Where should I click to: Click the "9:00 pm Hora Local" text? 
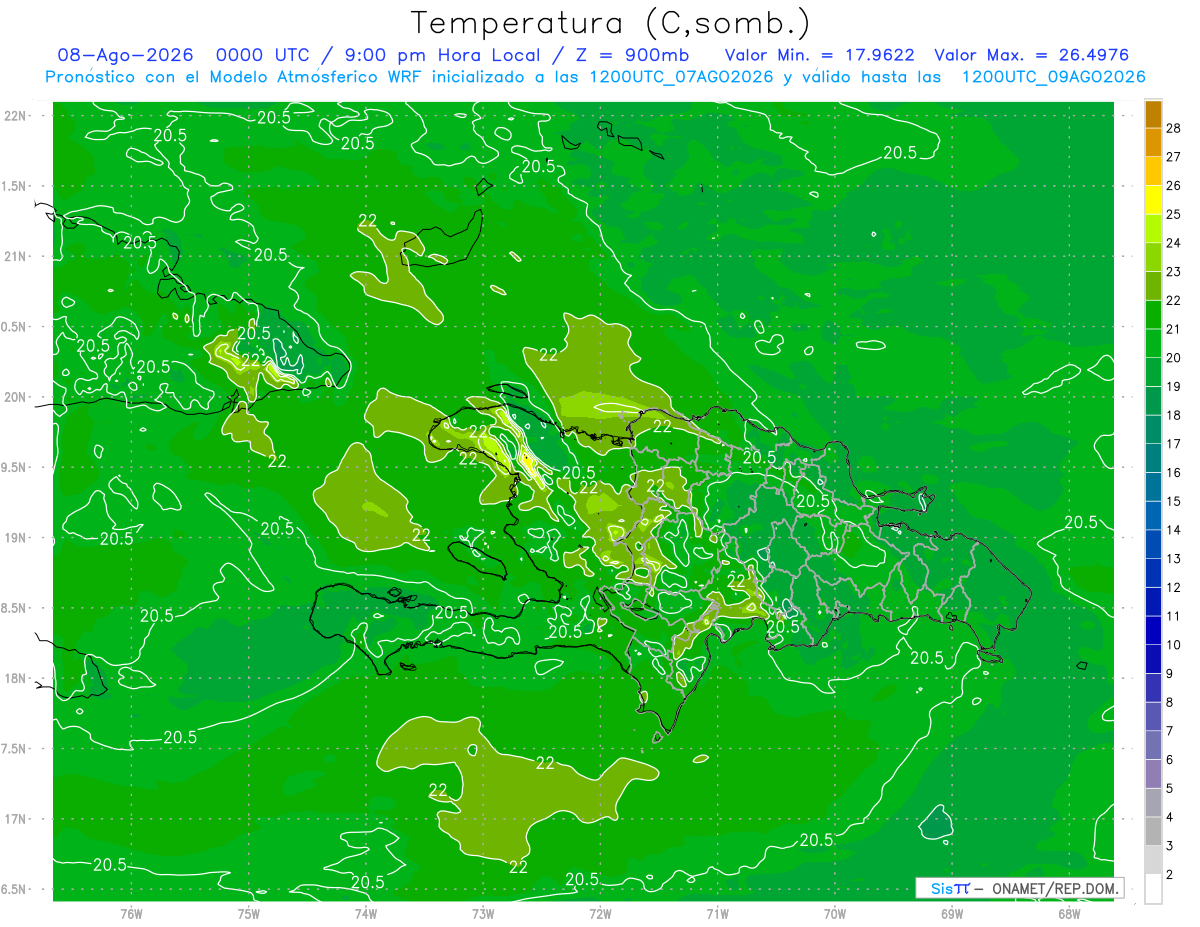pyautogui.click(x=442, y=56)
